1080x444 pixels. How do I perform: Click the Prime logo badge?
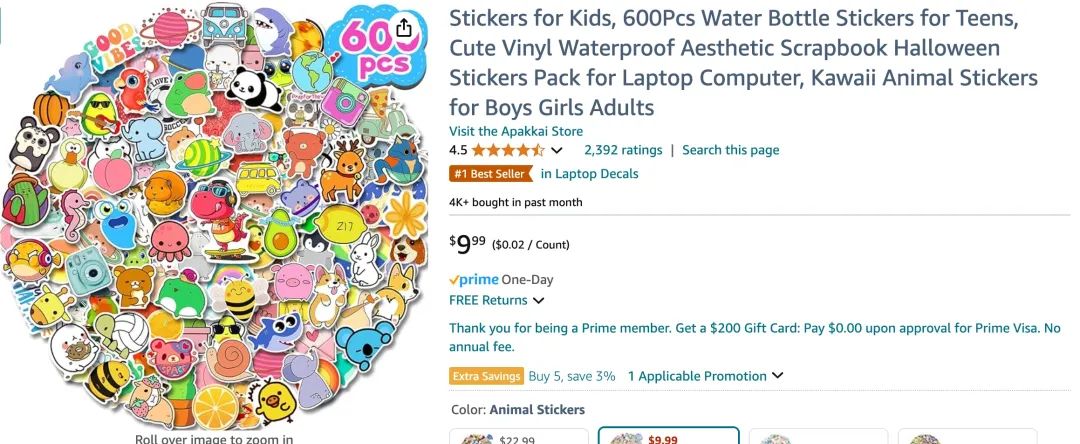(x=474, y=280)
